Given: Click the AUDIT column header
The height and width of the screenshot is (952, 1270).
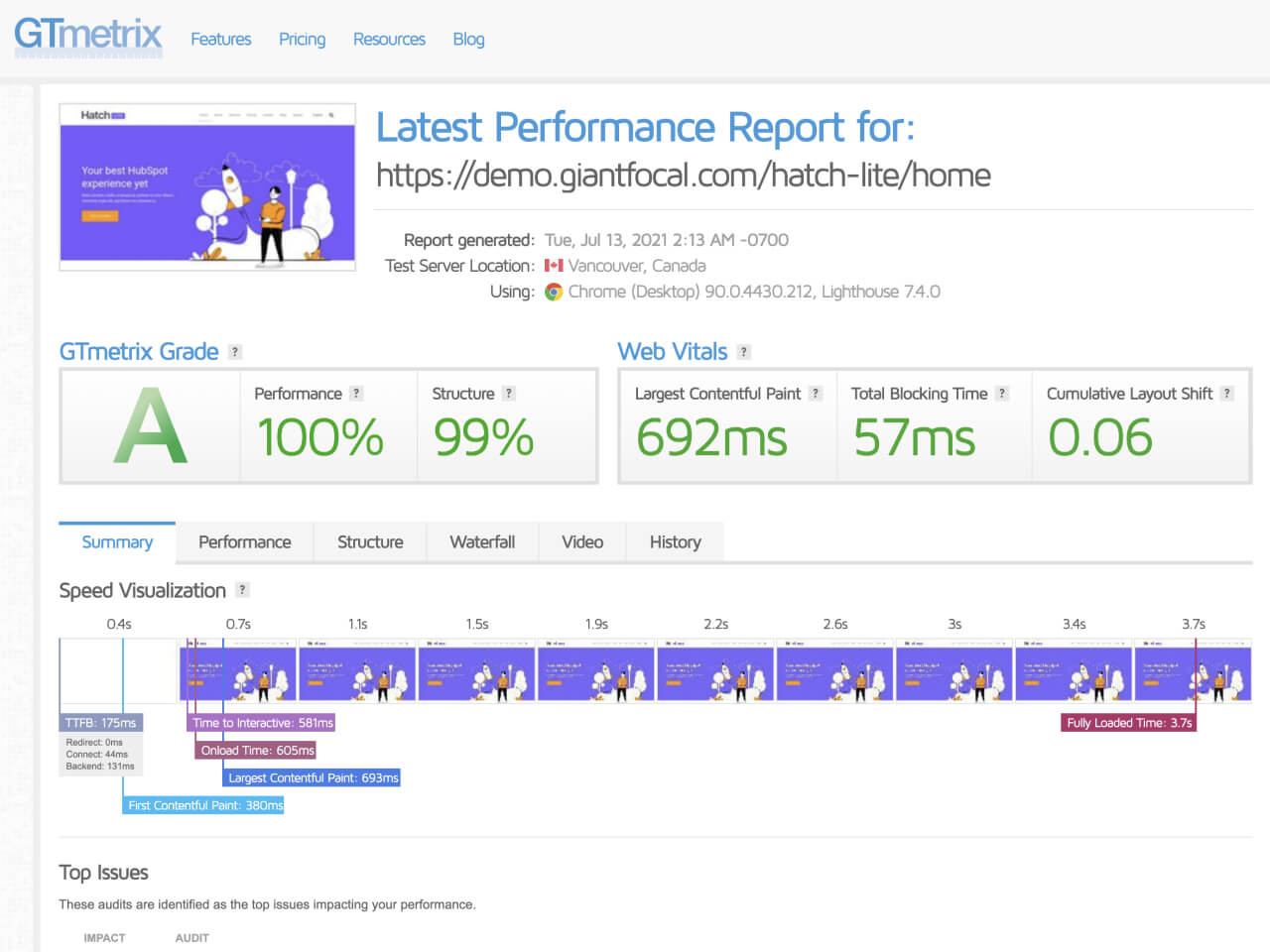Looking at the screenshot, I should coord(191,937).
